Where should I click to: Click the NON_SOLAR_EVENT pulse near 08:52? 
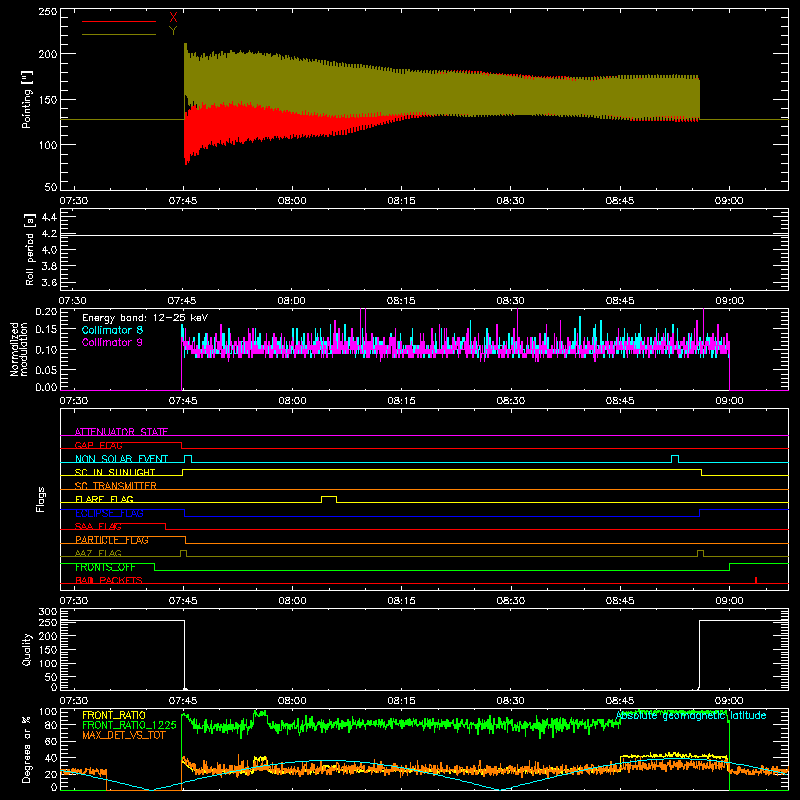[675, 459]
